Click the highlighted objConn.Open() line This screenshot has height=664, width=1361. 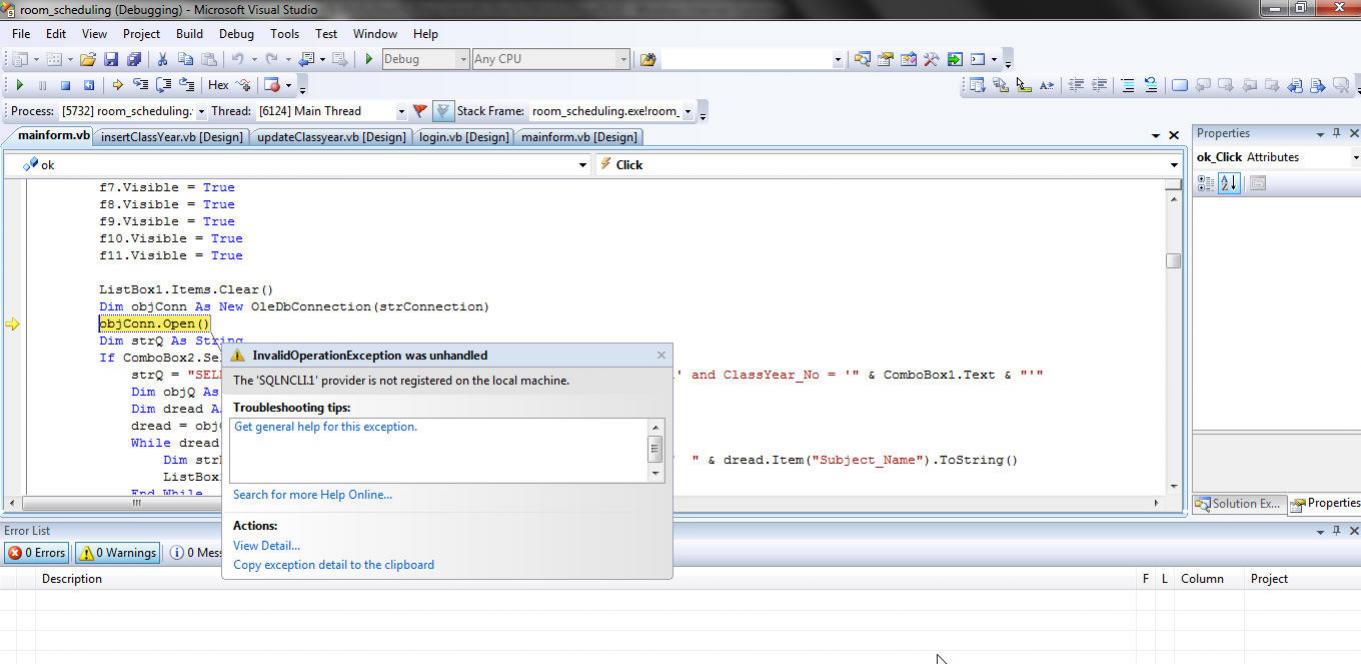coord(154,324)
